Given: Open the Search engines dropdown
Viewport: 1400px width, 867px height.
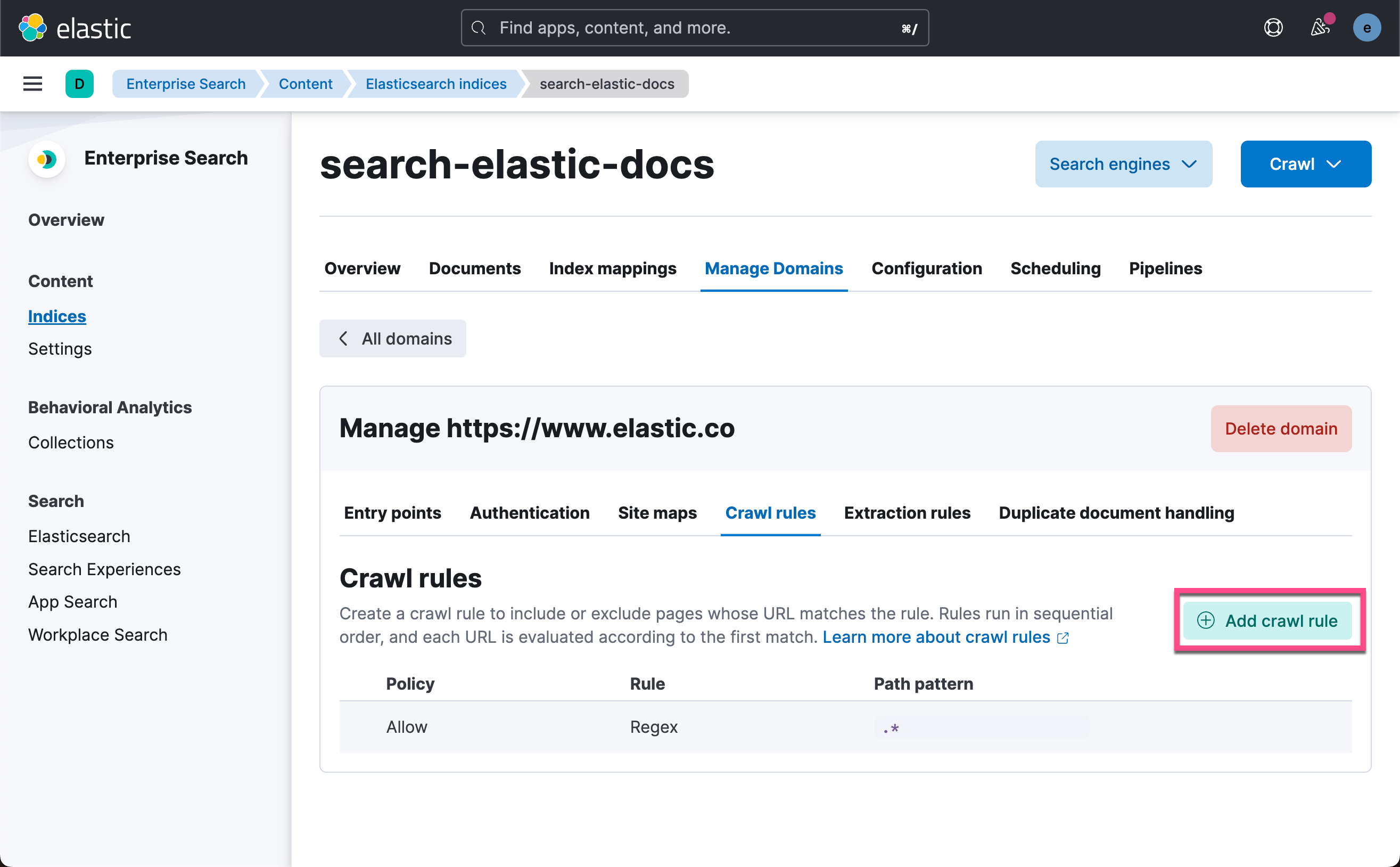Looking at the screenshot, I should coord(1123,164).
